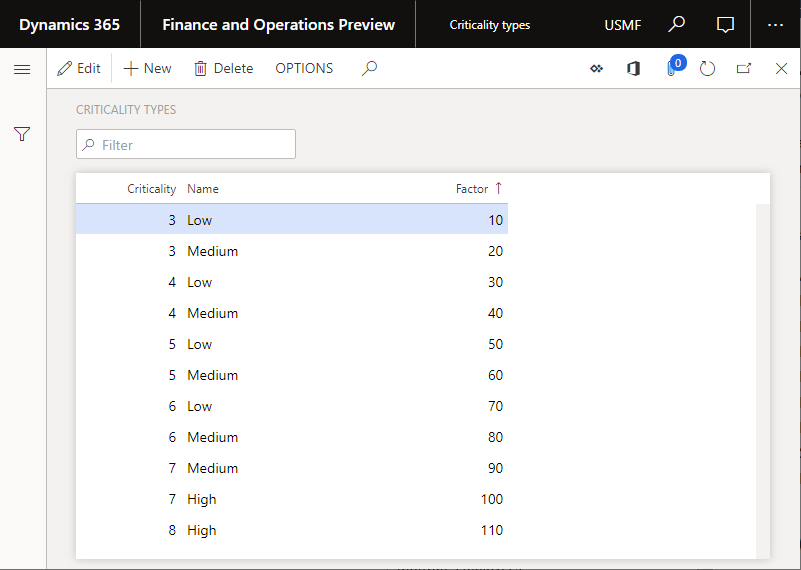Open the USMF company selector
The image size is (801, 570).
click(x=622, y=25)
